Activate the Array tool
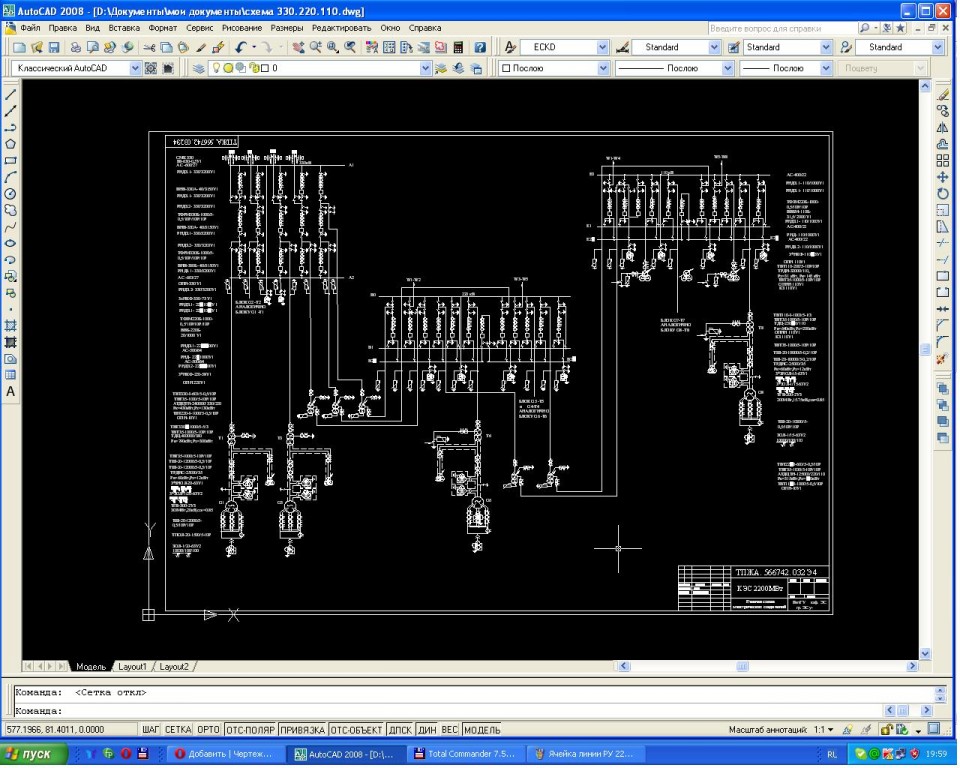Screen dimensions: 960x768 coord(942,160)
